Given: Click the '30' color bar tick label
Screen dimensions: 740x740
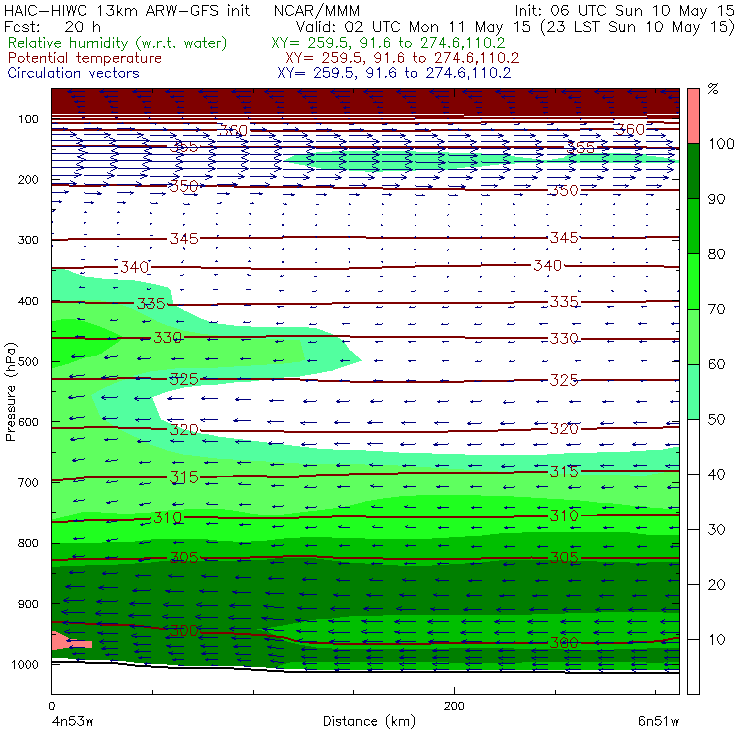Looking at the screenshot, I should click(x=717, y=530).
